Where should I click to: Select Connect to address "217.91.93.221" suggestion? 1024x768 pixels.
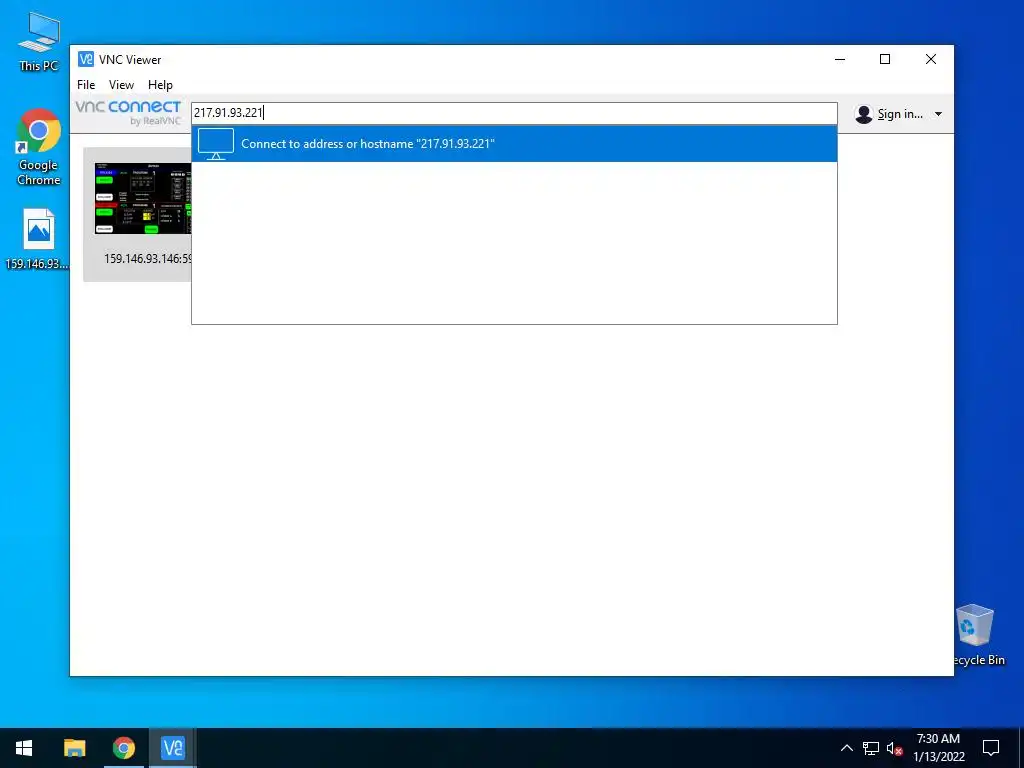click(514, 144)
